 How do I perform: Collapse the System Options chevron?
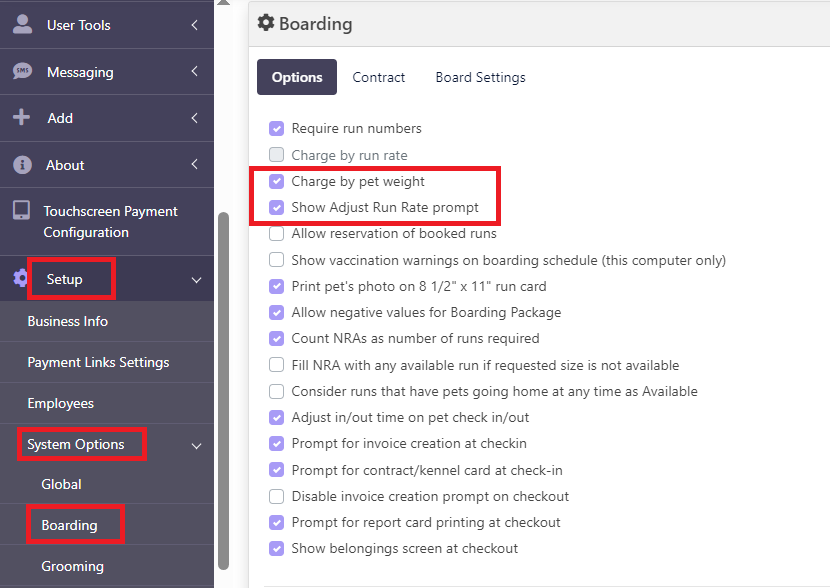pos(196,446)
